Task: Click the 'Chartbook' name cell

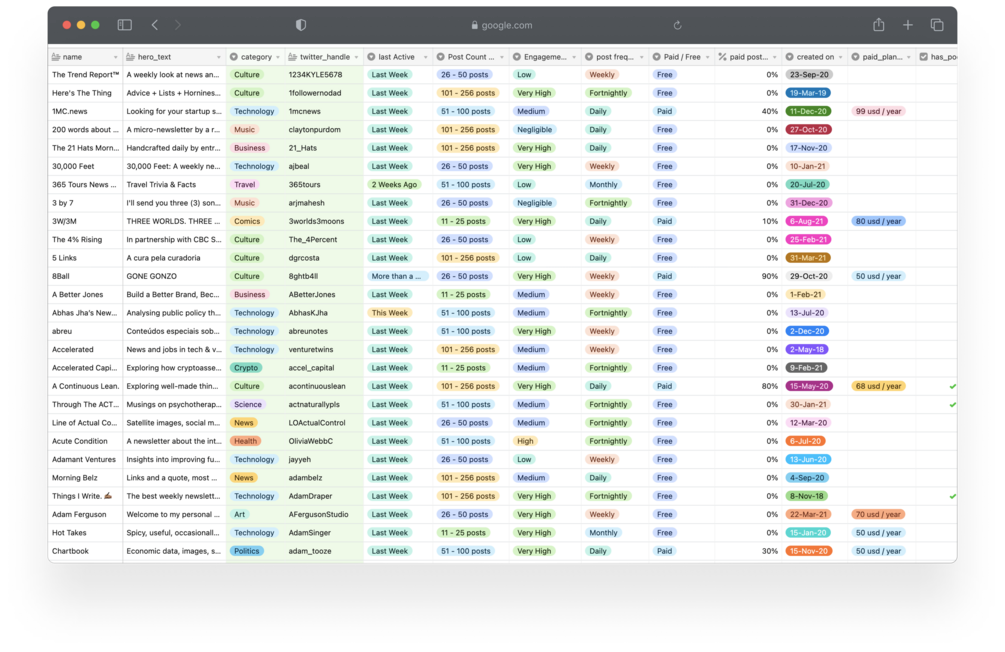Action: pos(85,551)
